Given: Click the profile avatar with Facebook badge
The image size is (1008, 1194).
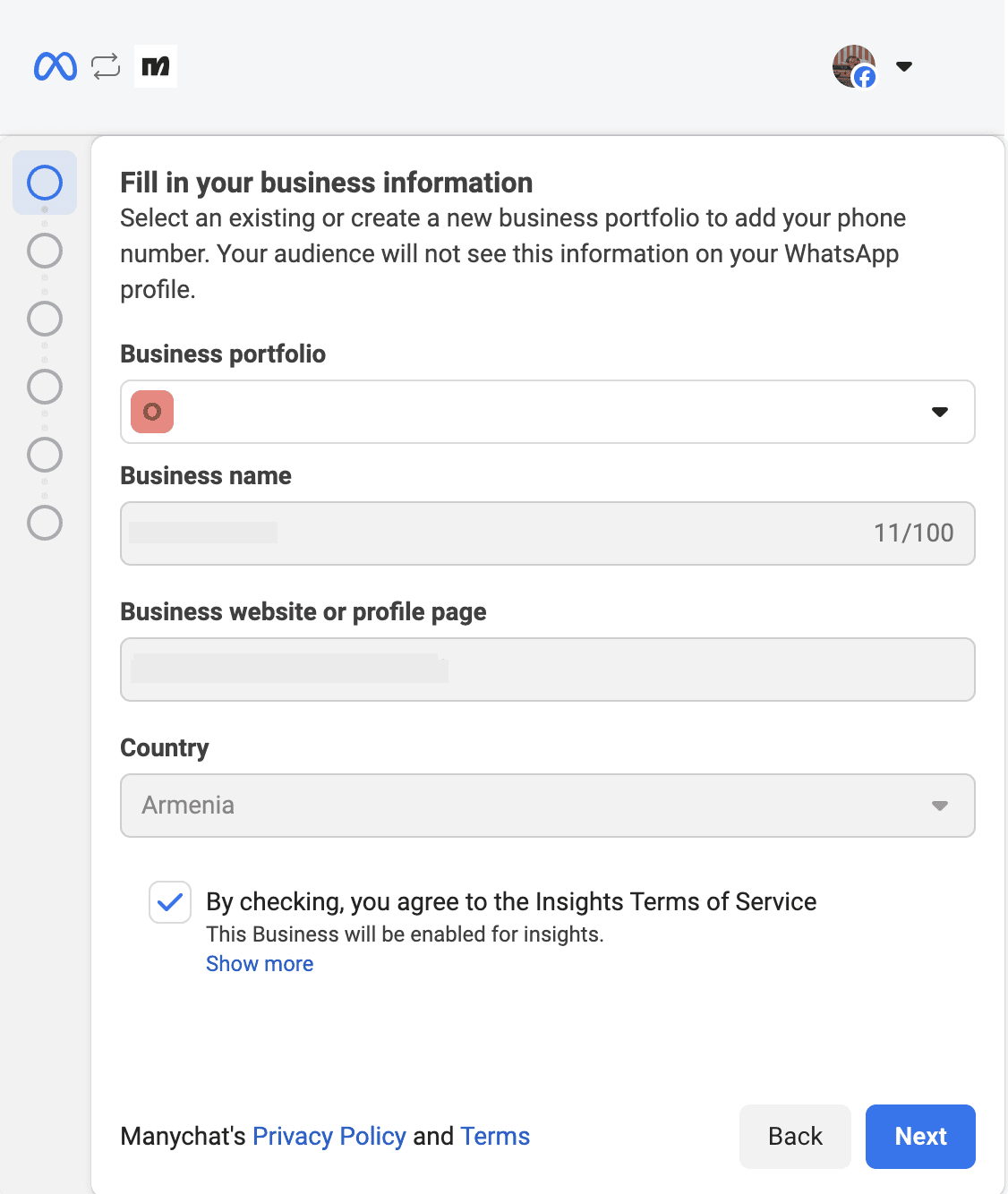Looking at the screenshot, I should tap(854, 66).
